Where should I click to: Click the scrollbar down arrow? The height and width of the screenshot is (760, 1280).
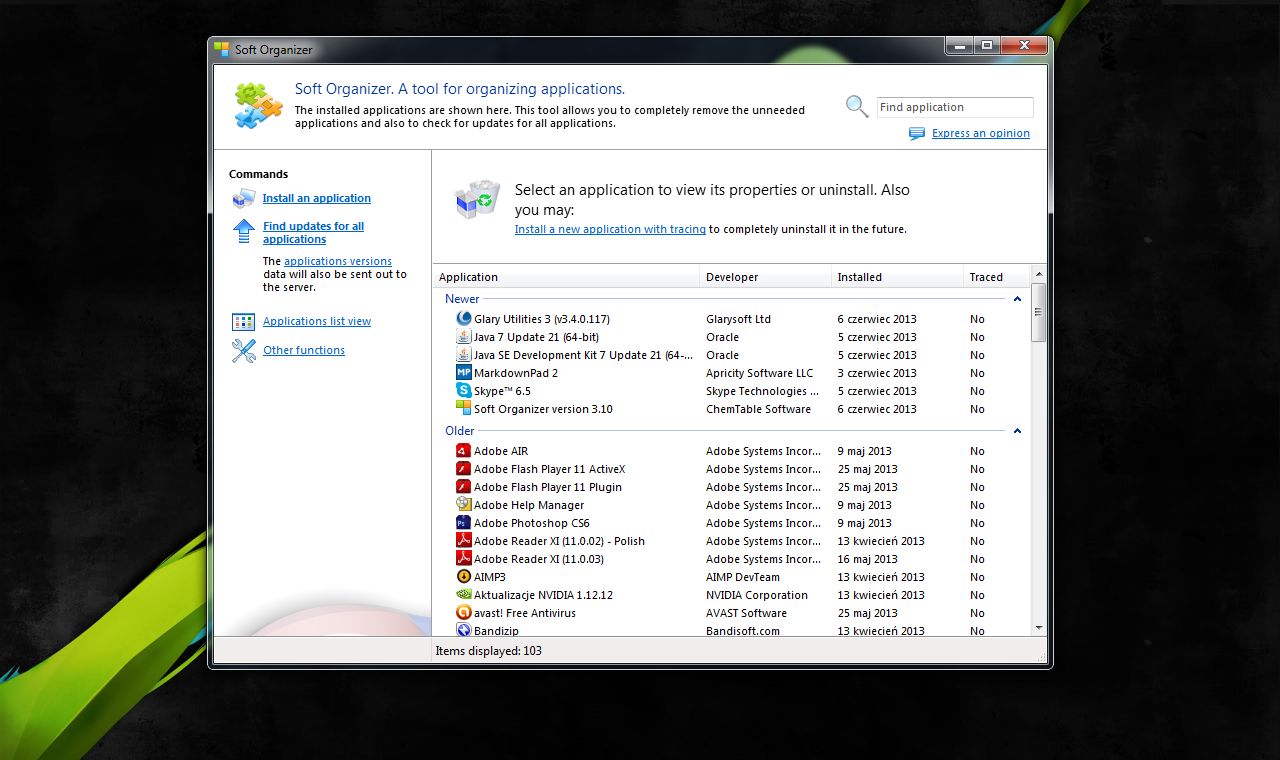1039,627
